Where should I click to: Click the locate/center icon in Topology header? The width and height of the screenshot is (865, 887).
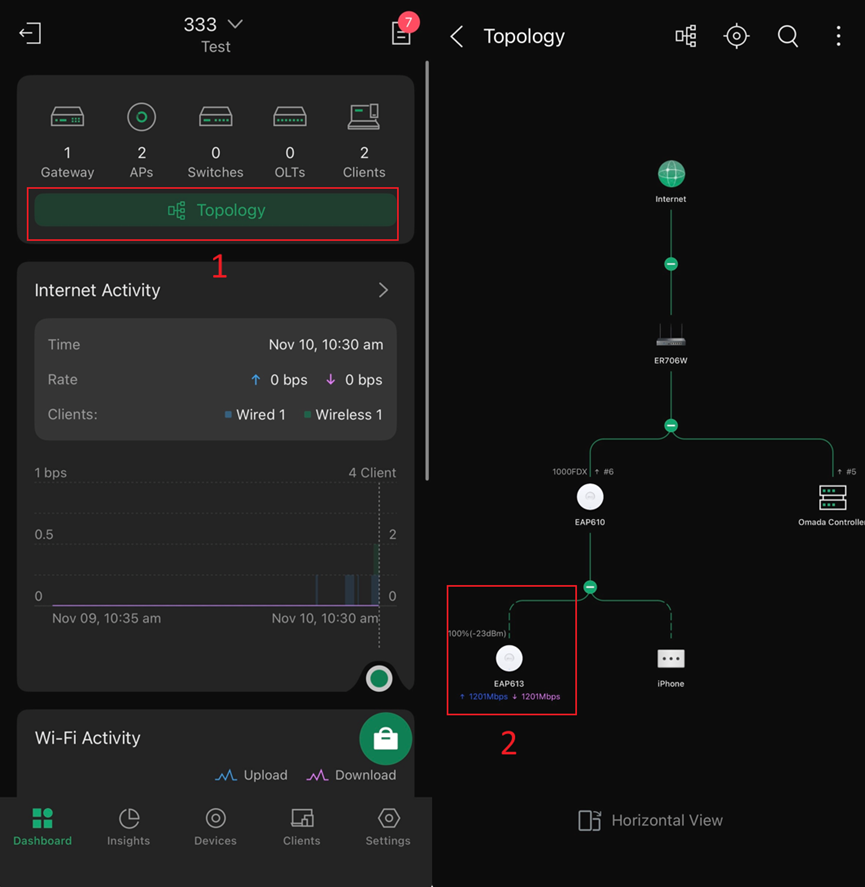[x=736, y=36]
